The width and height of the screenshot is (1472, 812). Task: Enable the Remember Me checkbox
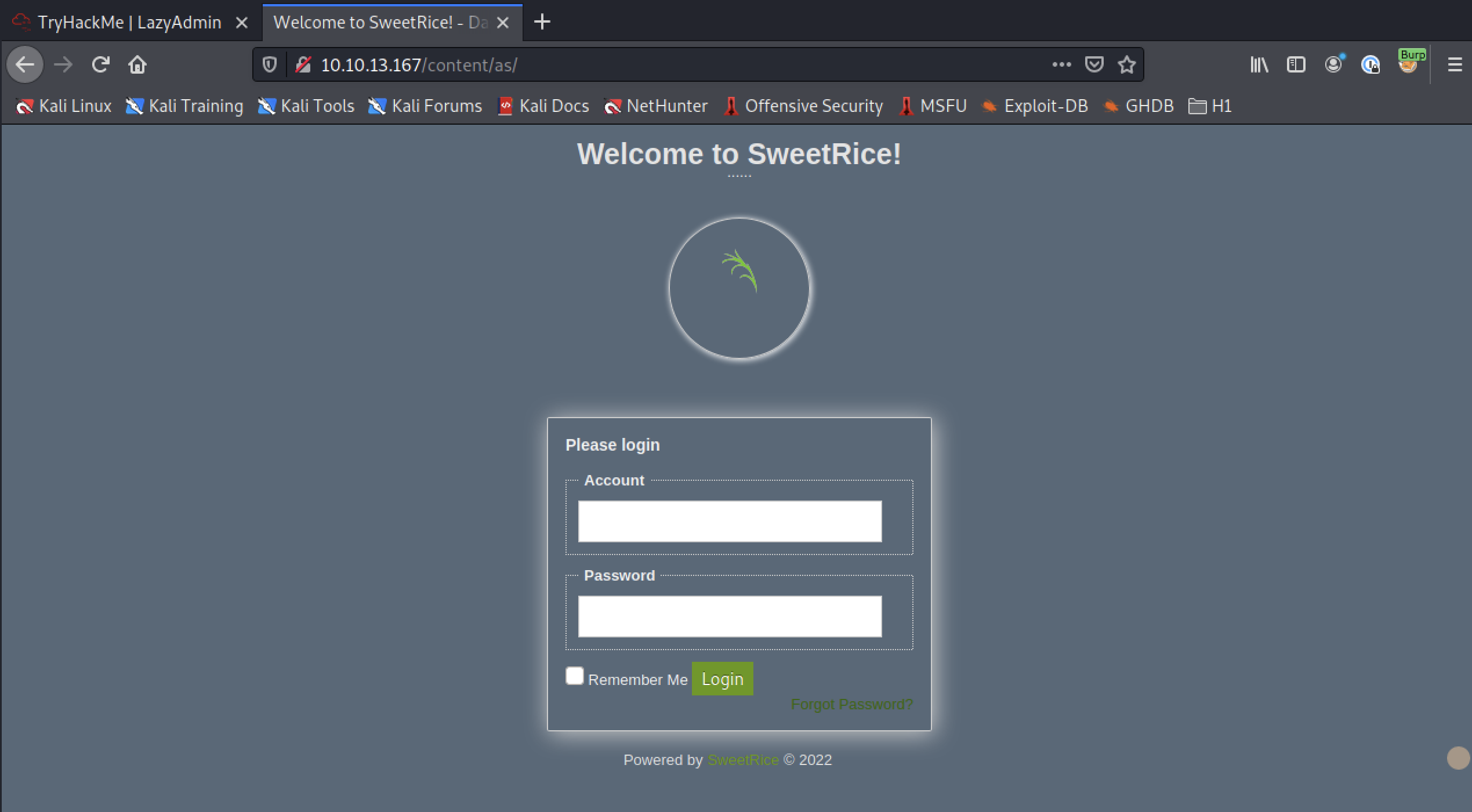(x=574, y=676)
